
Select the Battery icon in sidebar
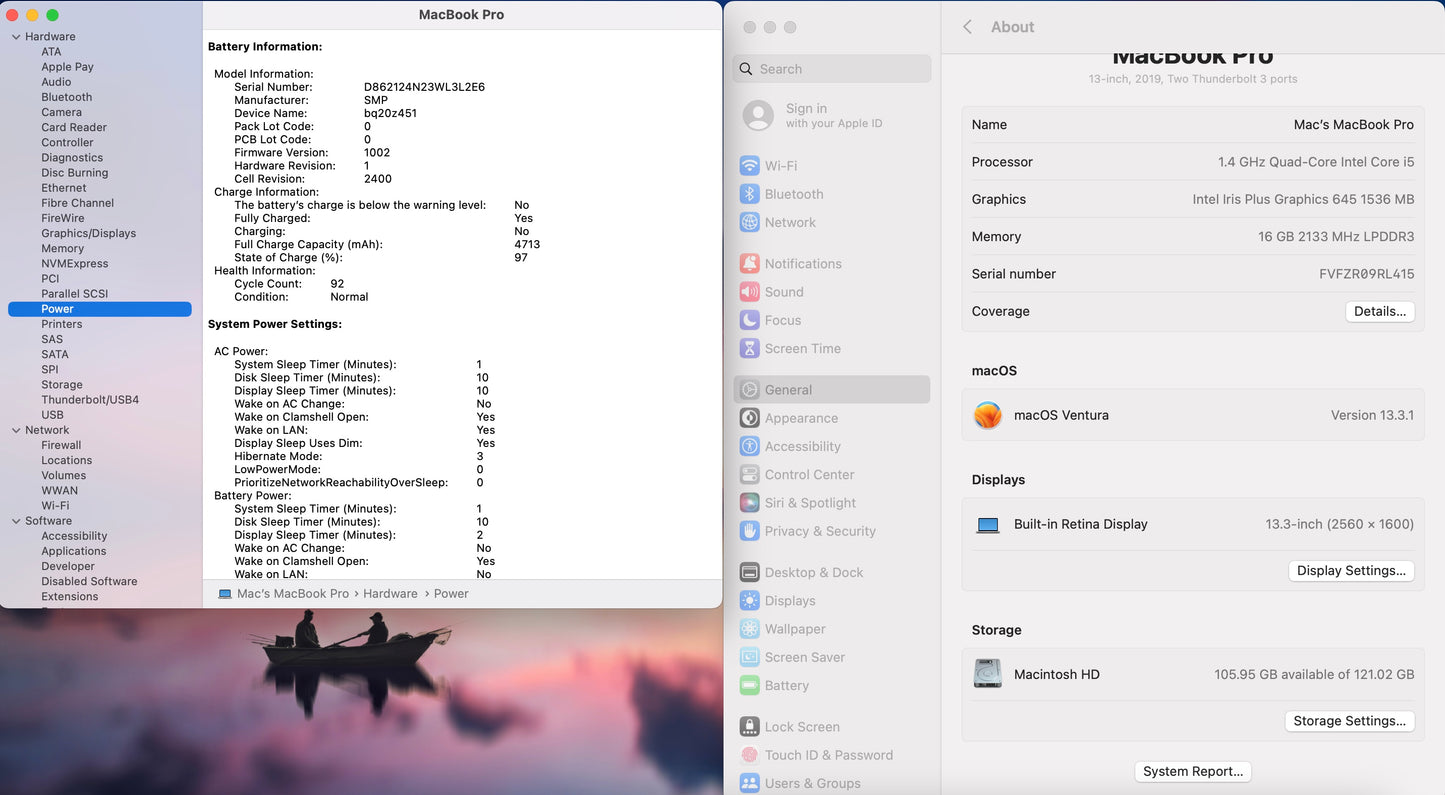[x=749, y=686]
